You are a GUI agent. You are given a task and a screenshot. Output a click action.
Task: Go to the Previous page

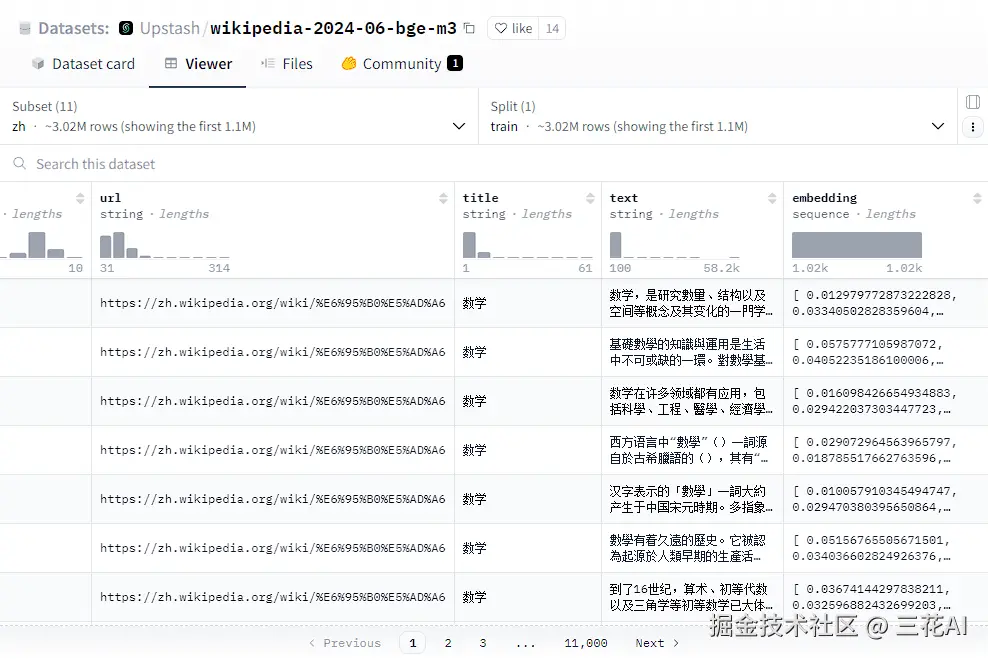(x=345, y=643)
